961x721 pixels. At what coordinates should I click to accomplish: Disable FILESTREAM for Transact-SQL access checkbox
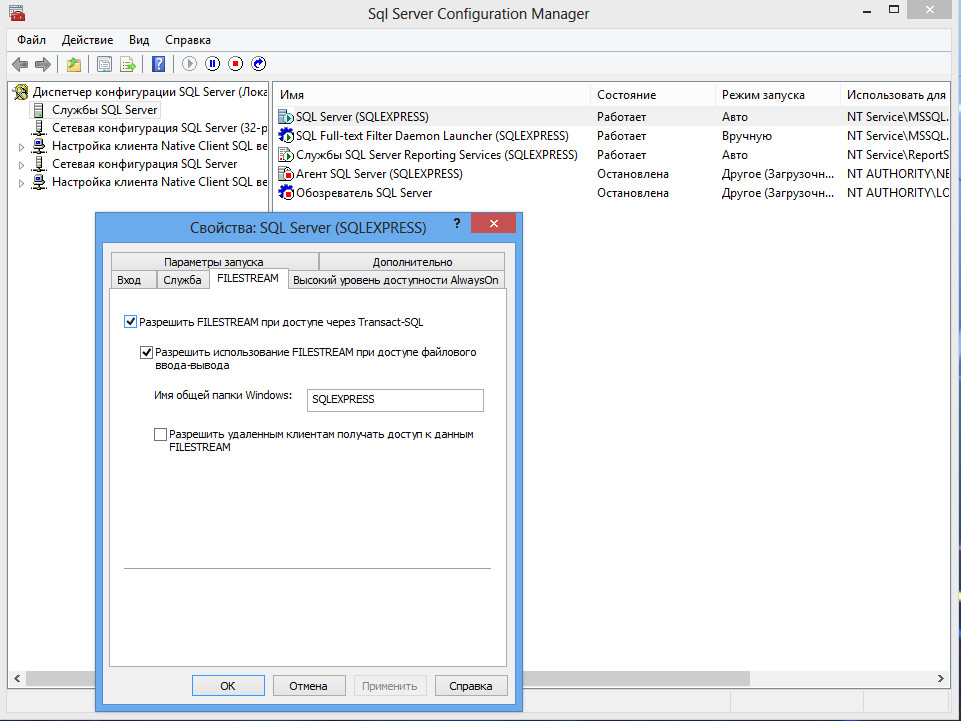[130, 322]
